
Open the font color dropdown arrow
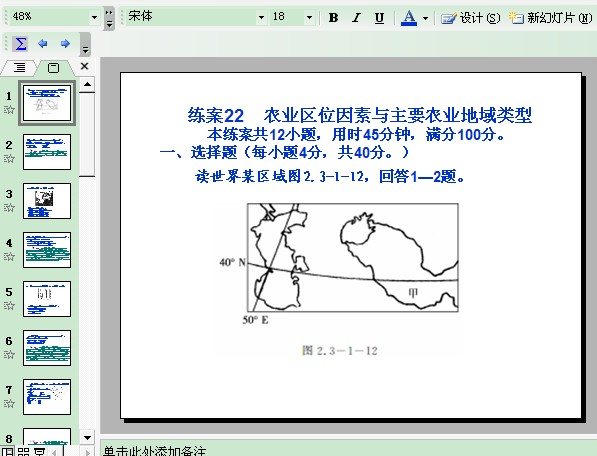click(426, 18)
